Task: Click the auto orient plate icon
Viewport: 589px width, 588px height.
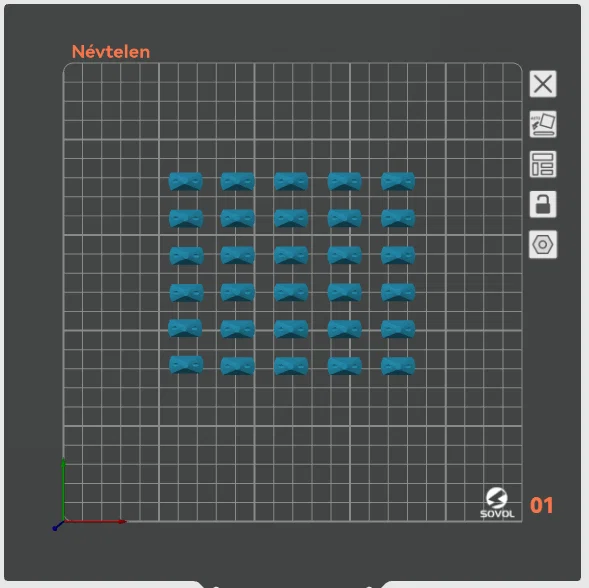Action: tap(543, 124)
